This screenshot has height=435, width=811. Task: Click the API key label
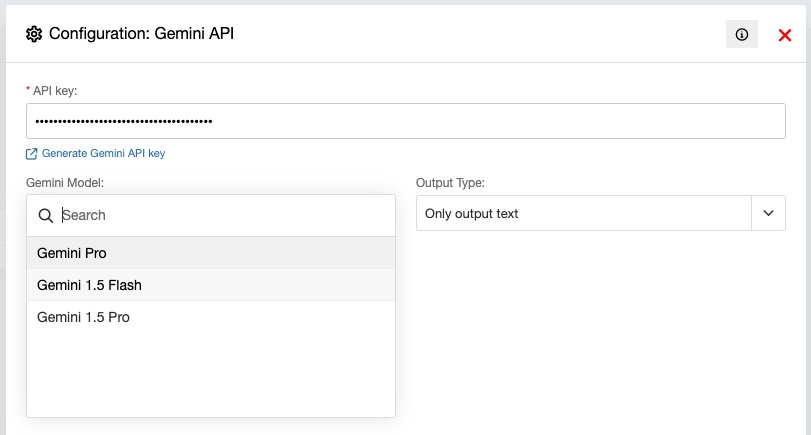[x=55, y=91]
